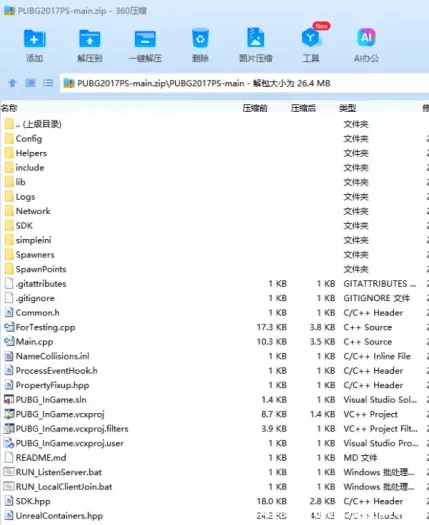Image resolution: width=429 pixels, height=525 pixels.
Task: Sort by the 类型 column header
Action: 347,108
